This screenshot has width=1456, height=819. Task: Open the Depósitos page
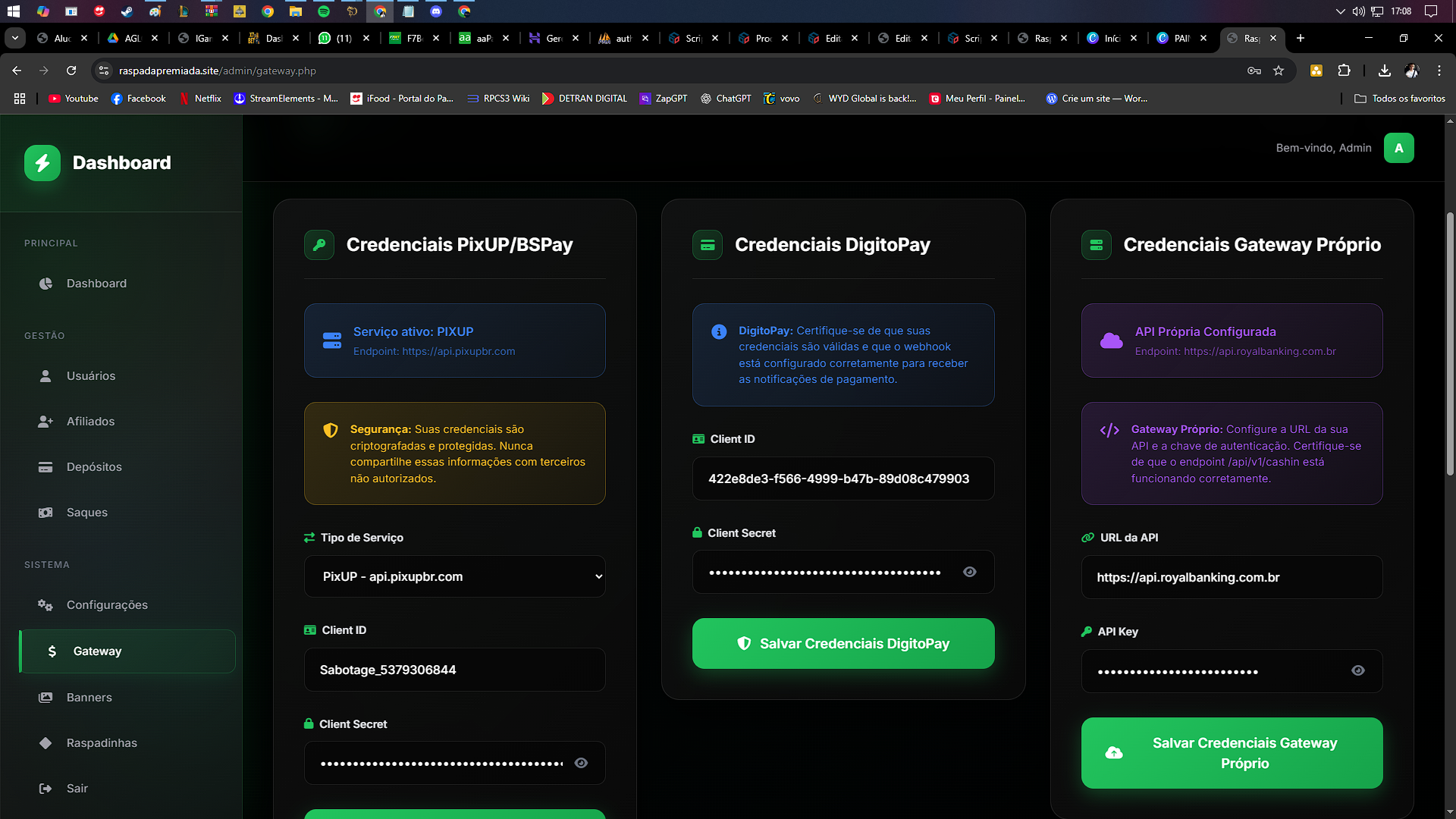click(127, 467)
